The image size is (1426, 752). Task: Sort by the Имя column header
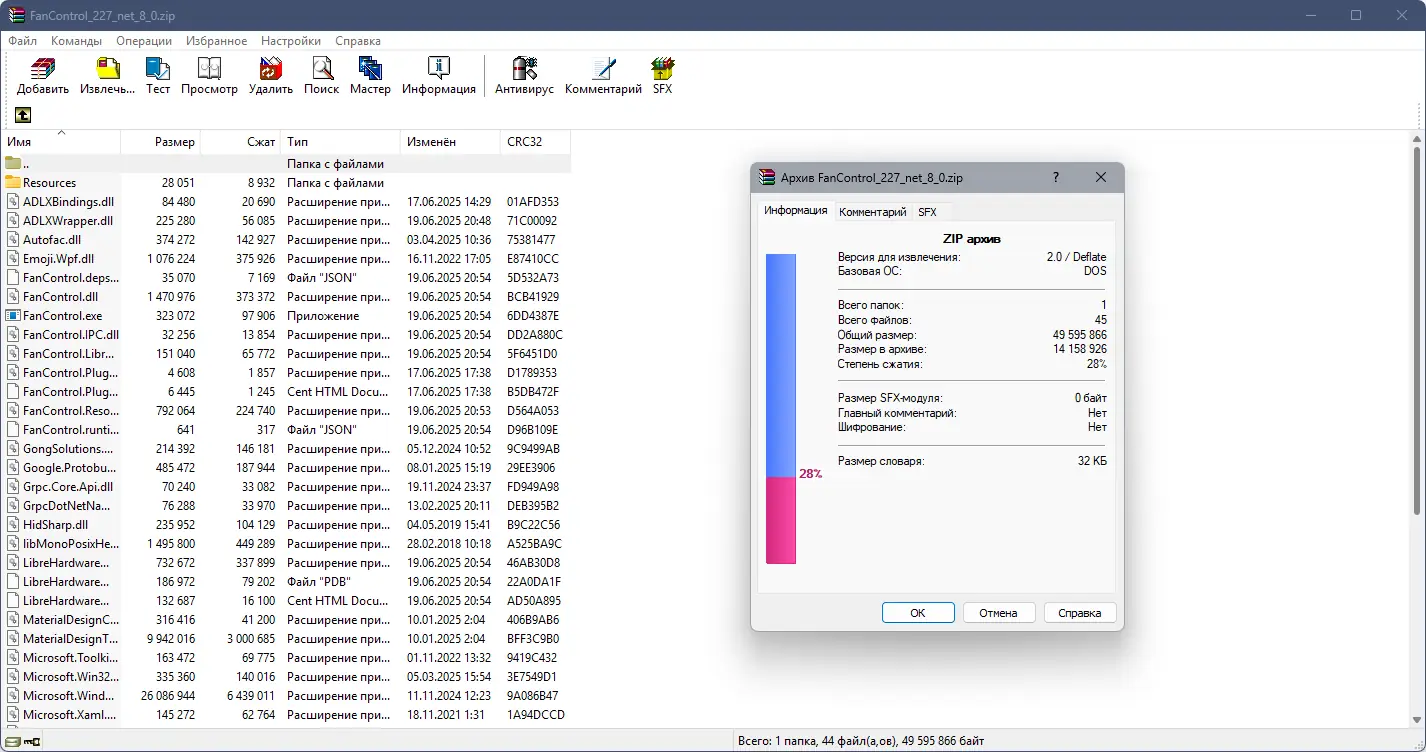point(61,142)
